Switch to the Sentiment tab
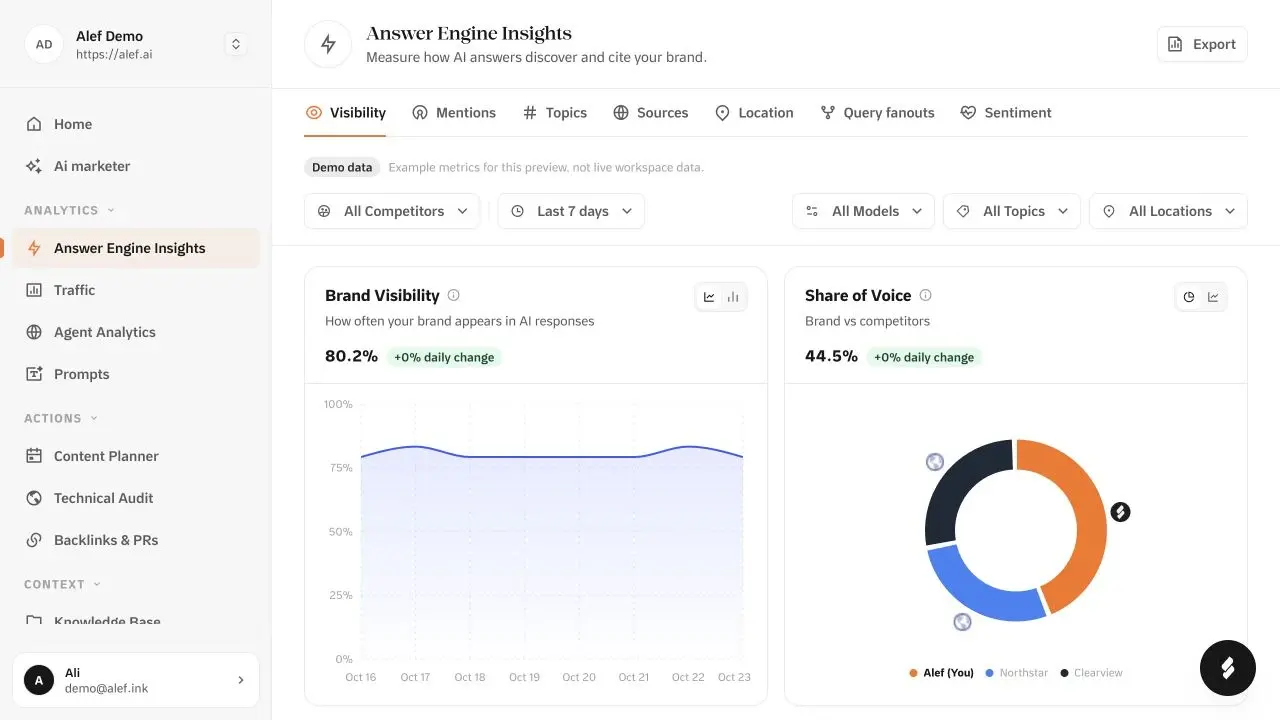The image size is (1280, 720). click(1006, 113)
